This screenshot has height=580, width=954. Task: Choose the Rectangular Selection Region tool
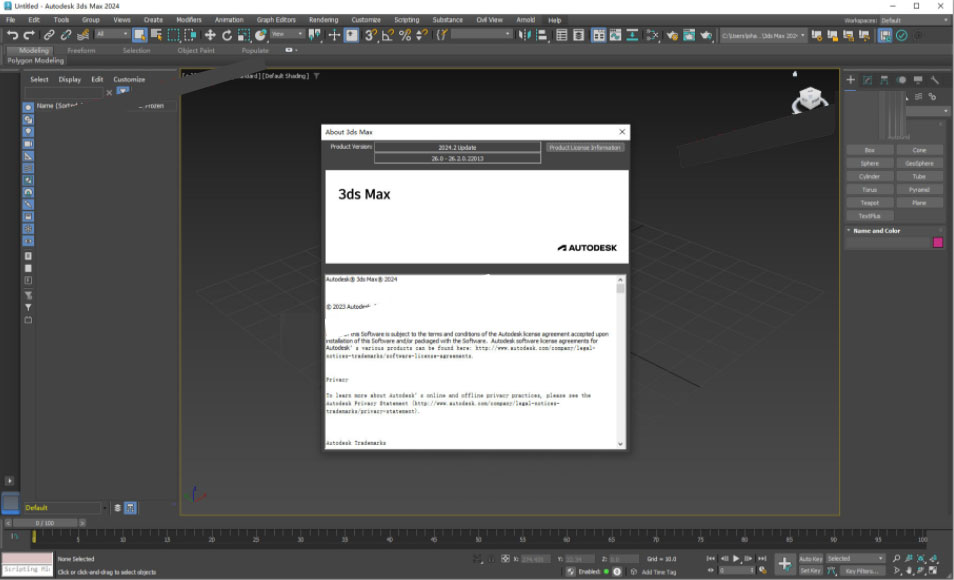[x=173, y=35]
